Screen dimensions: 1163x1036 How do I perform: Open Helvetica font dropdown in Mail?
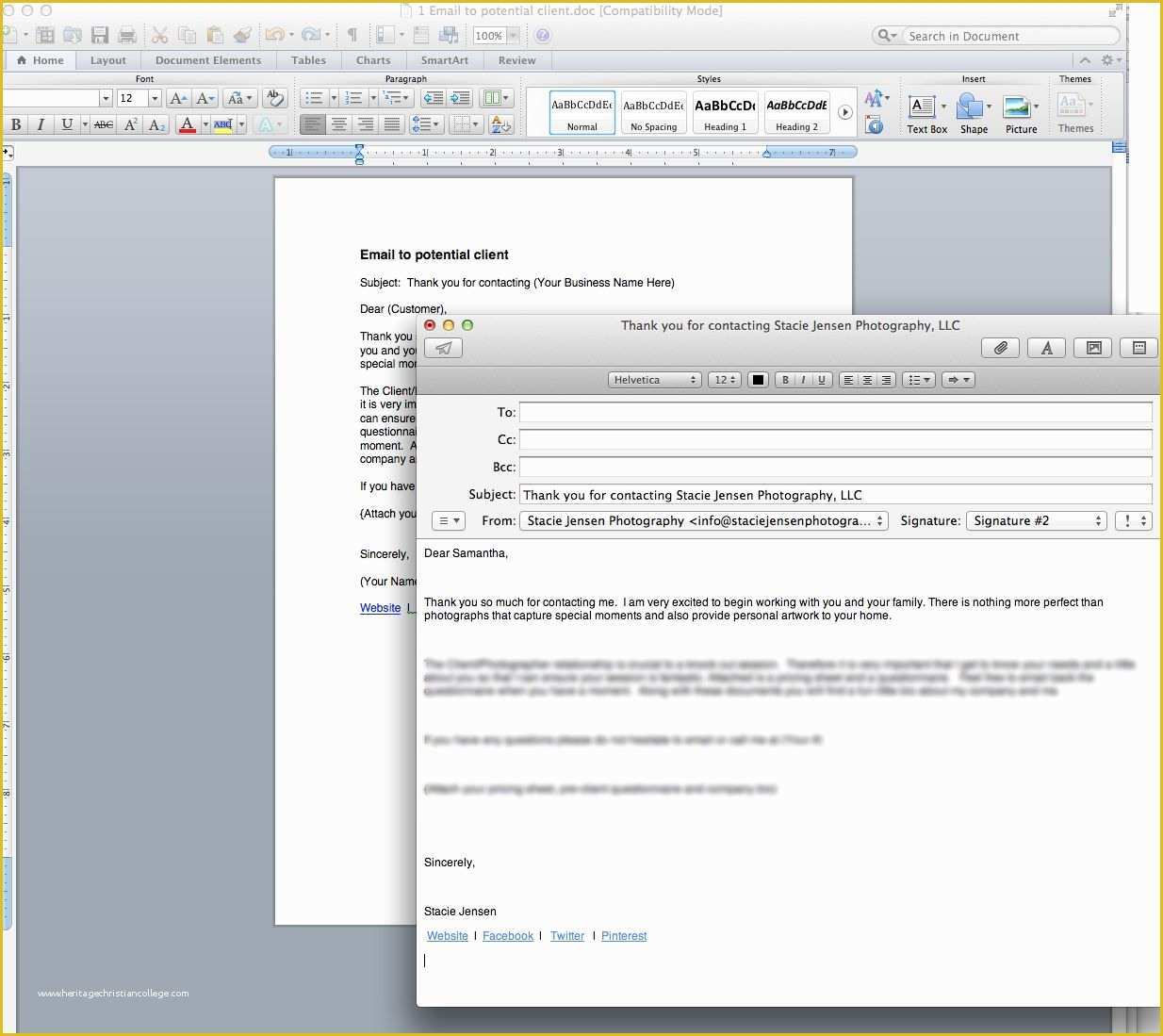pos(655,380)
